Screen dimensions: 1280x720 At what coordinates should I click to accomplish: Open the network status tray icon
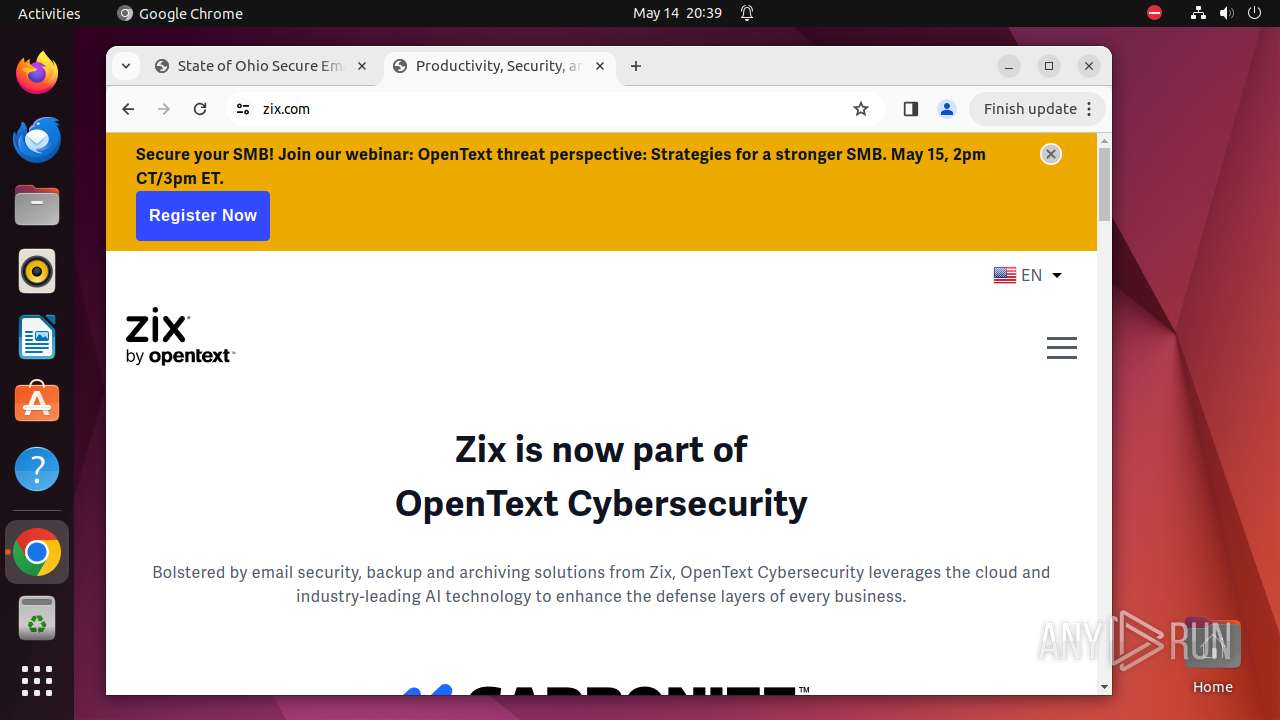point(1198,13)
